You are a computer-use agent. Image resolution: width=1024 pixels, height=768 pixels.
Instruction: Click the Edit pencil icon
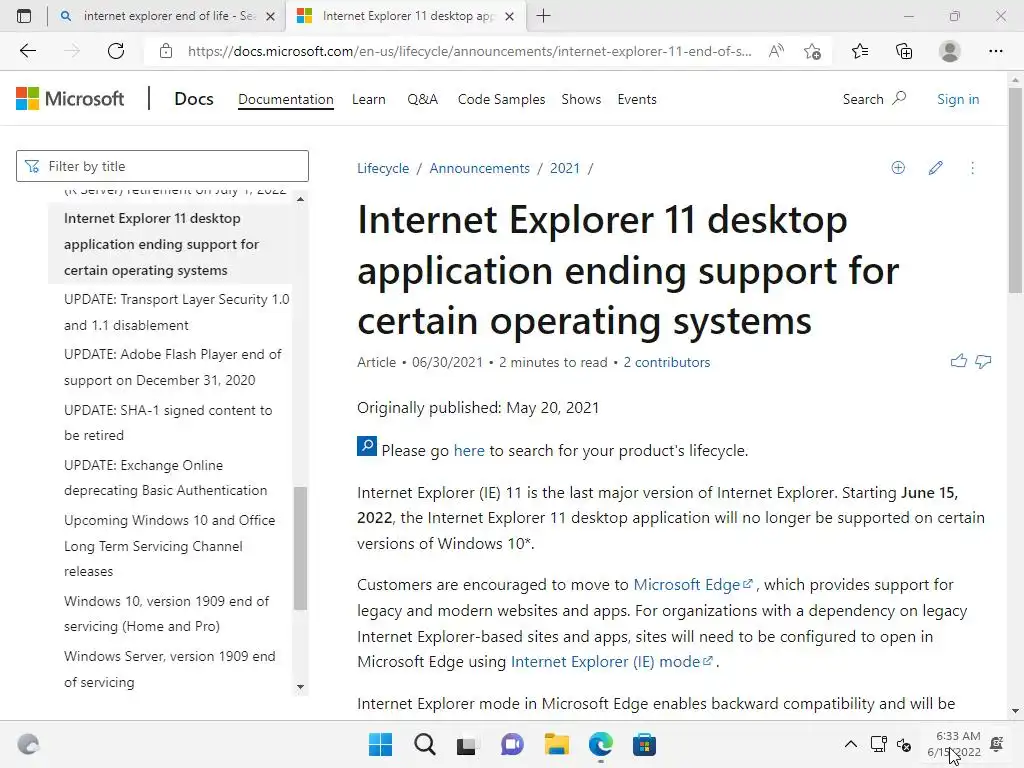coord(935,168)
